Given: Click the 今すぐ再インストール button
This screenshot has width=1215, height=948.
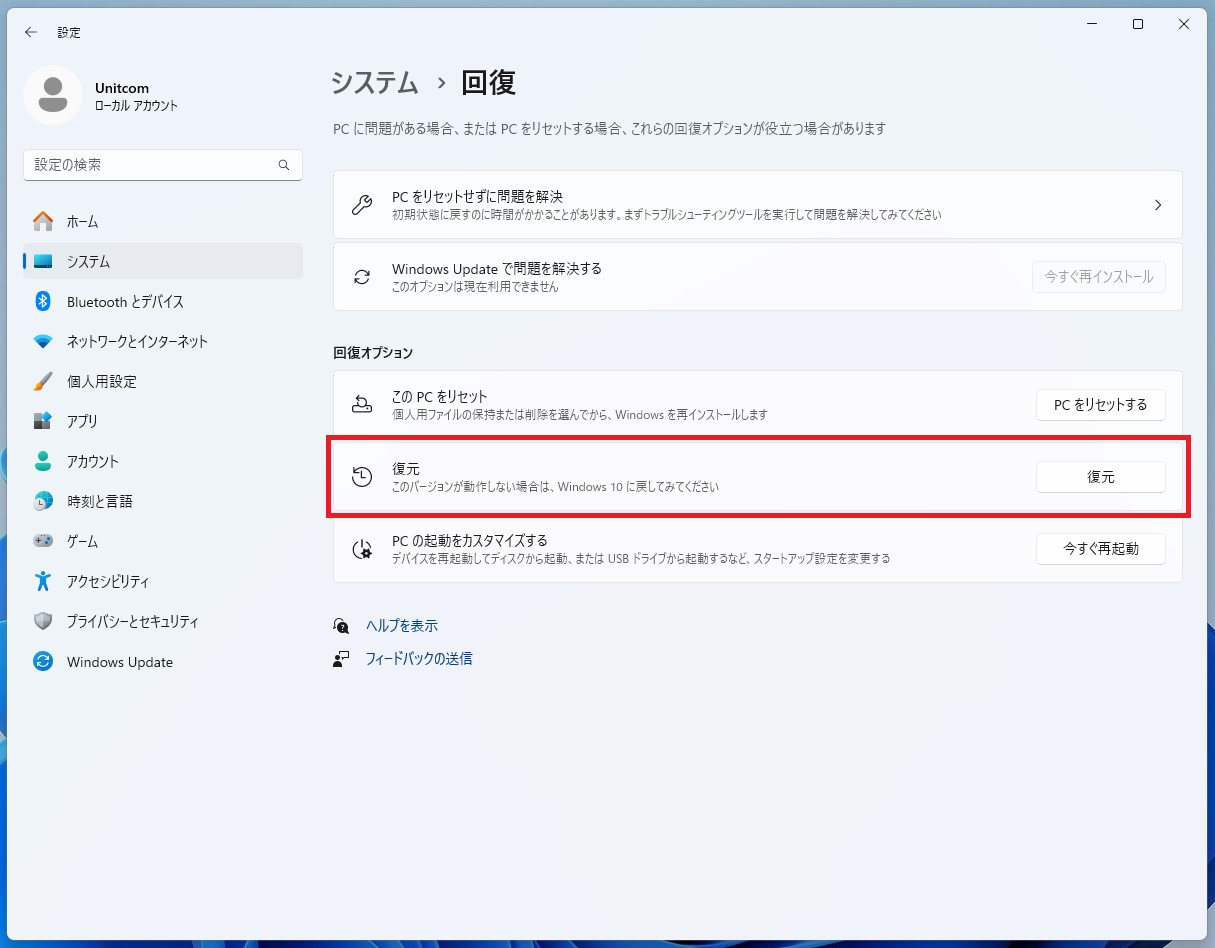Looking at the screenshot, I should 1099,277.
